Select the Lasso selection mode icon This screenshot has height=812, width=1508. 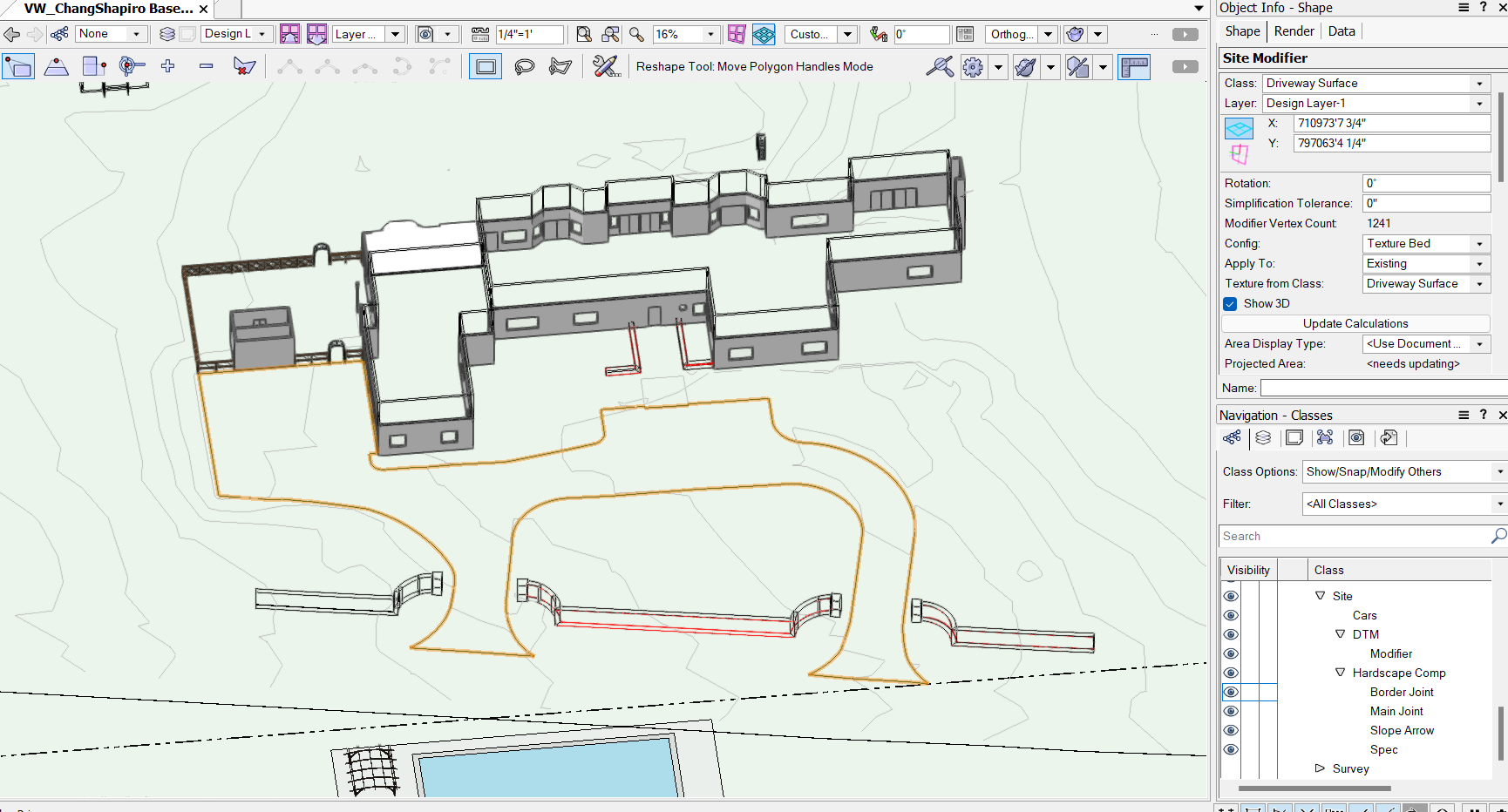point(524,66)
